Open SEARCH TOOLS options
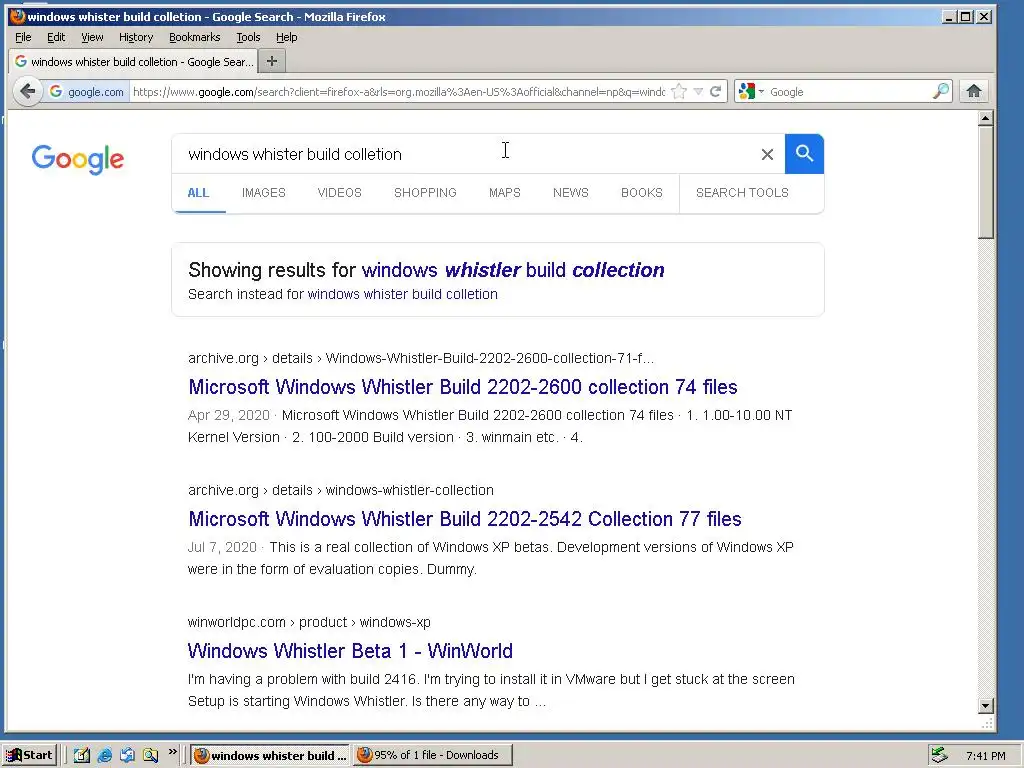 742,193
